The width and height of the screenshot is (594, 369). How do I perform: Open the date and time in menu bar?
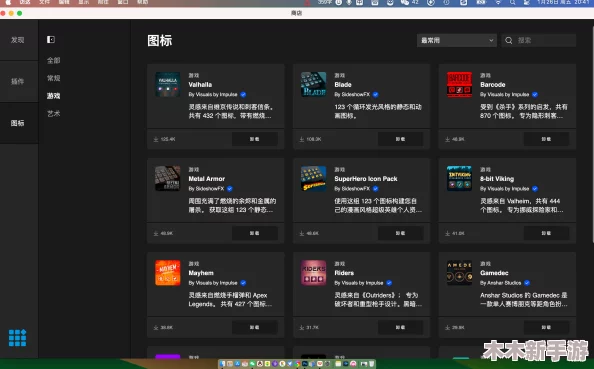click(563, 2)
